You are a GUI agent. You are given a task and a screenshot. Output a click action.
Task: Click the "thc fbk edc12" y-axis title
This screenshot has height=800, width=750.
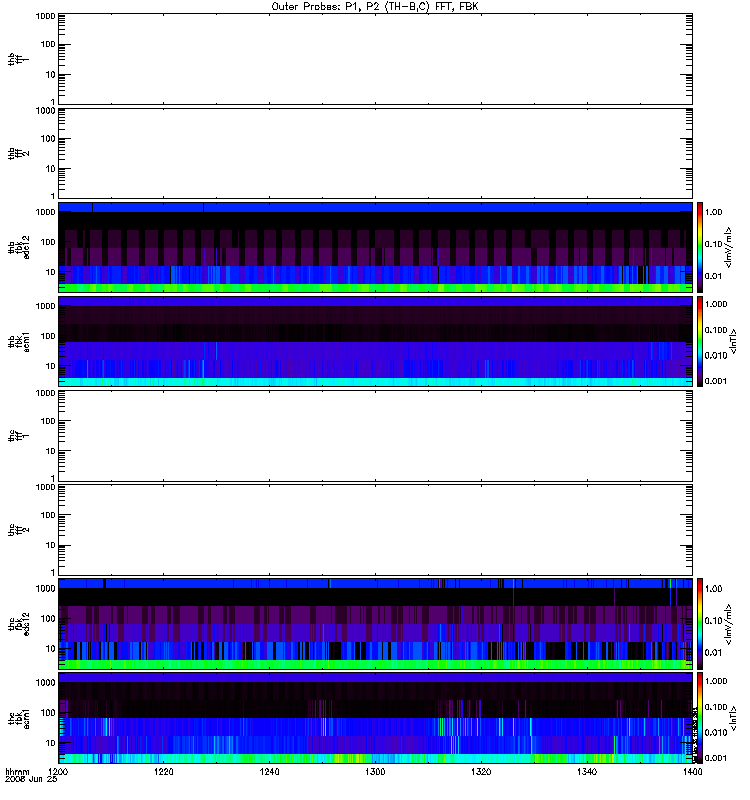click(18, 623)
